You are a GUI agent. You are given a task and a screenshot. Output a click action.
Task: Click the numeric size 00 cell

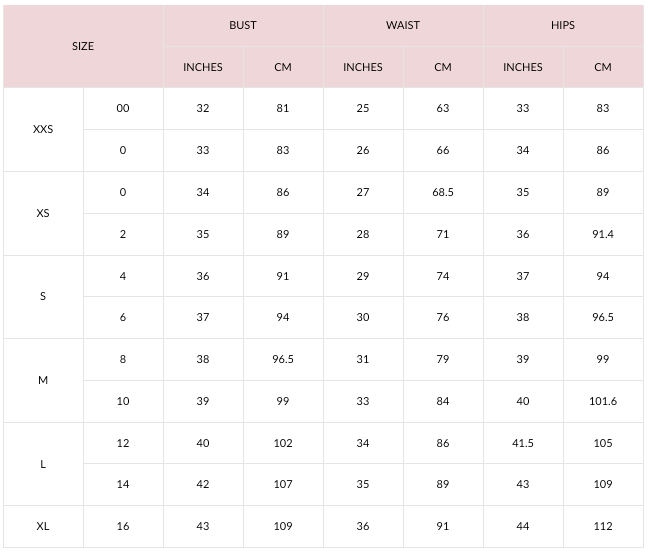[x=123, y=108]
